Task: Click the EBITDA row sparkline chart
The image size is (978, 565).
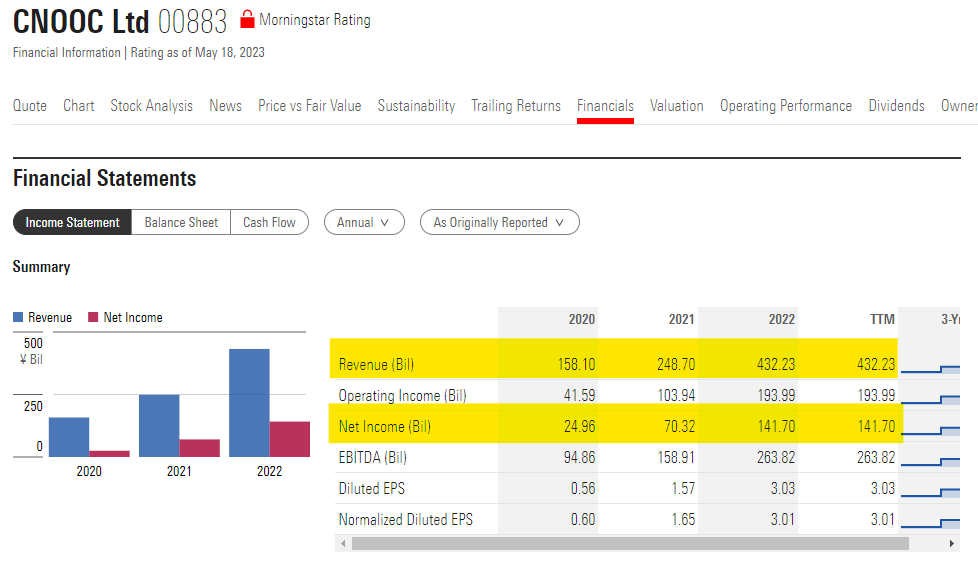Action: (930, 461)
